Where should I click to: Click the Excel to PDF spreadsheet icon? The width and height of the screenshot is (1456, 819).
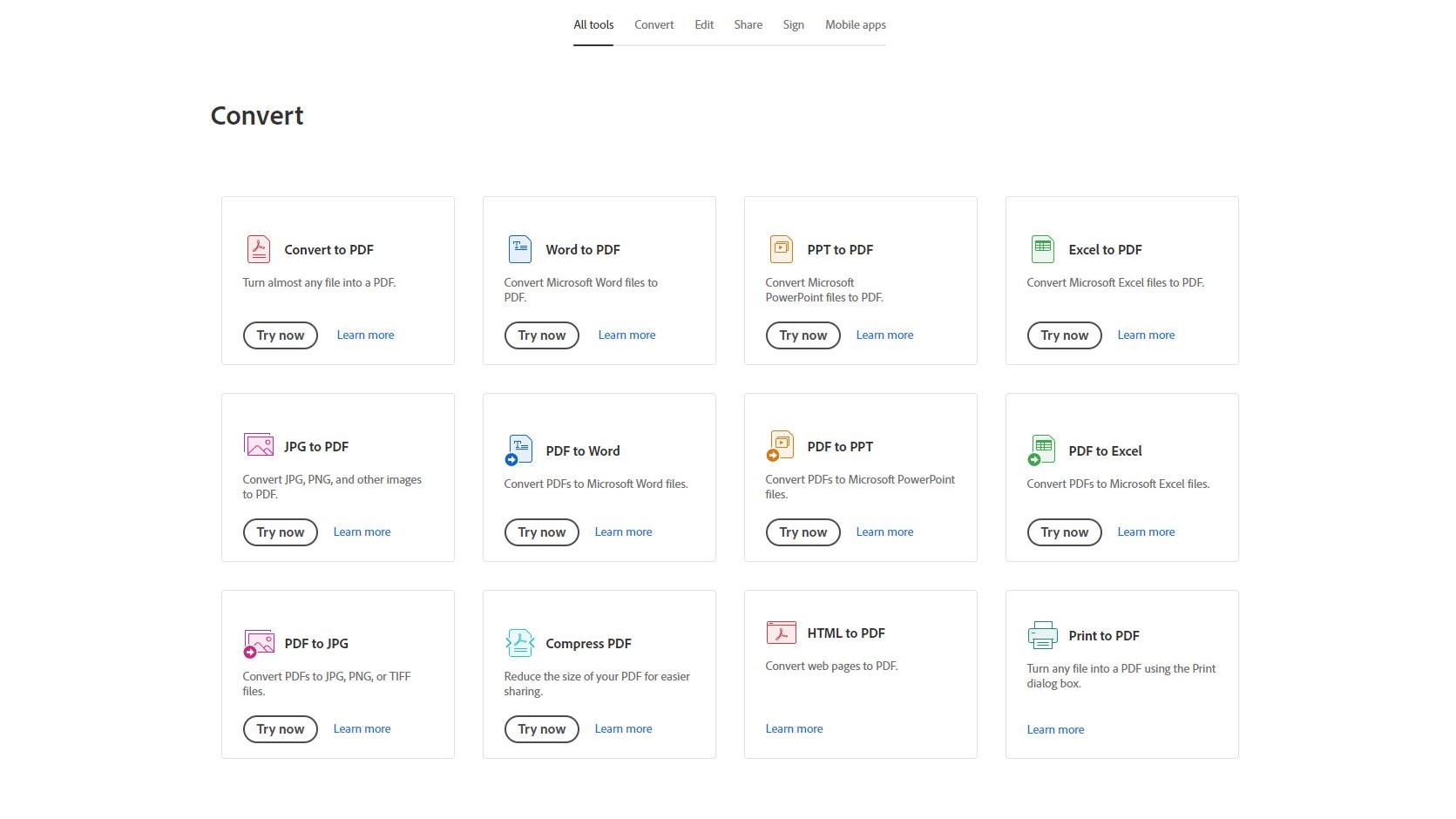click(x=1042, y=249)
